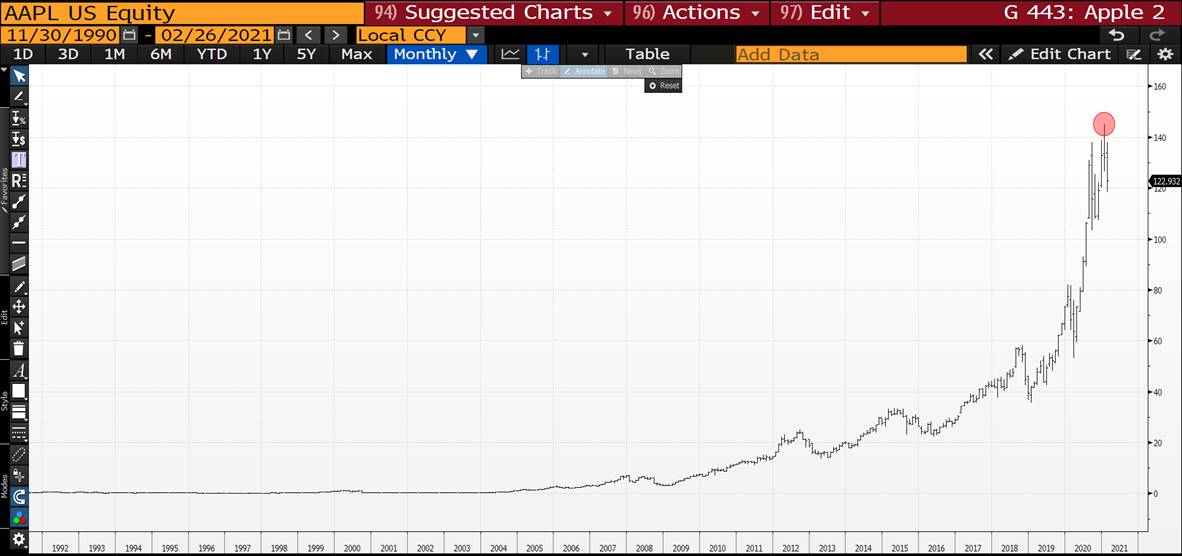The width and height of the screenshot is (1182, 556).
Task: Open the line thickness style tool
Action: click(19, 412)
